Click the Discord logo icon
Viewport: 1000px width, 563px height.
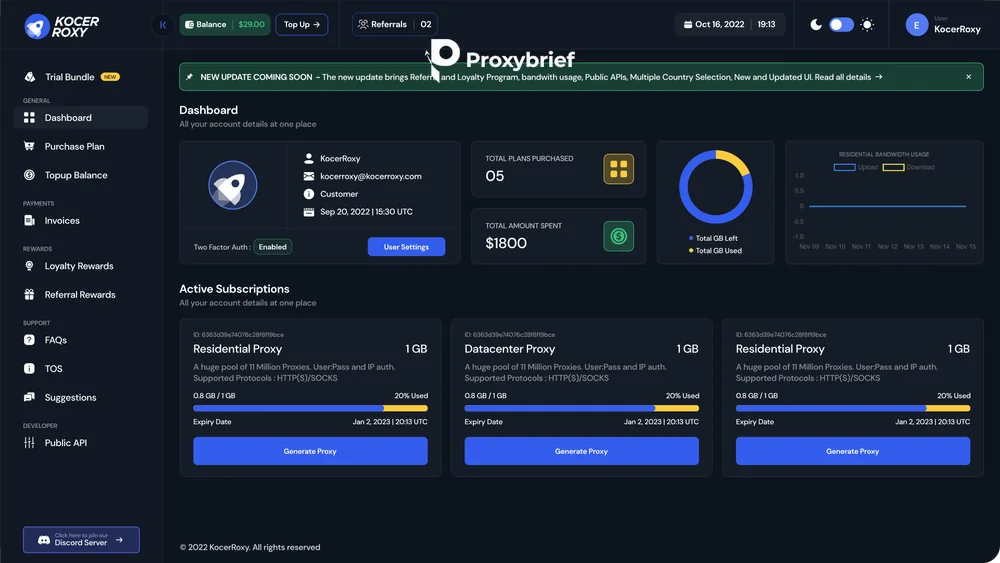pos(44,540)
